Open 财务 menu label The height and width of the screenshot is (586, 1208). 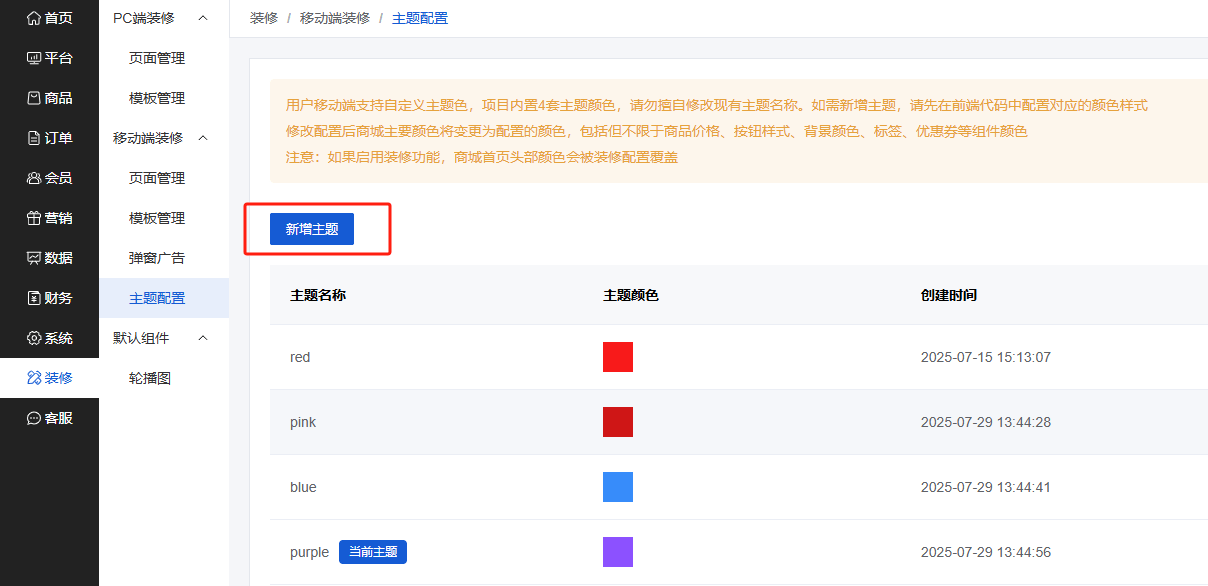click(x=59, y=298)
